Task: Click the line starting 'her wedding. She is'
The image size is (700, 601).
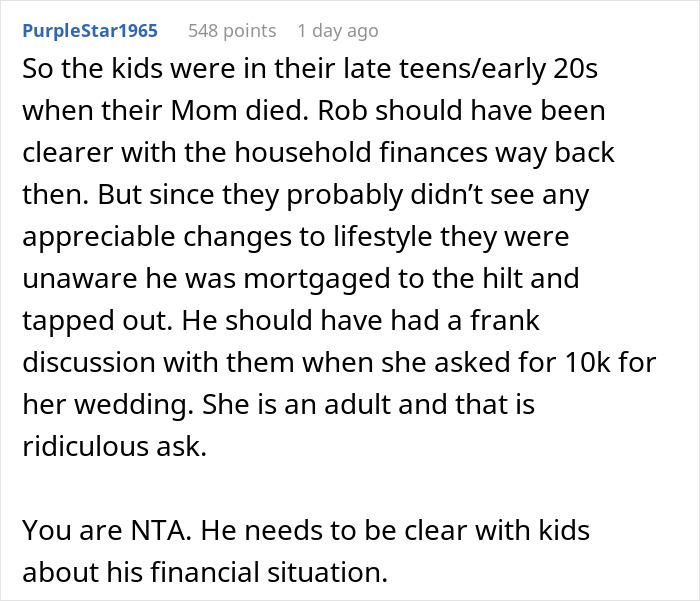Action: pyautogui.click(x=279, y=405)
